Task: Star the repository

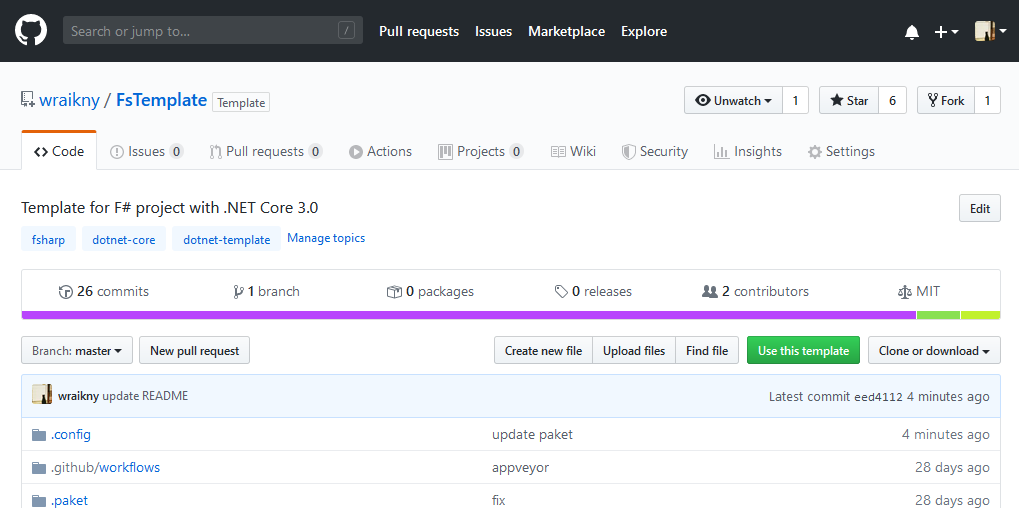Action: coord(849,101)
